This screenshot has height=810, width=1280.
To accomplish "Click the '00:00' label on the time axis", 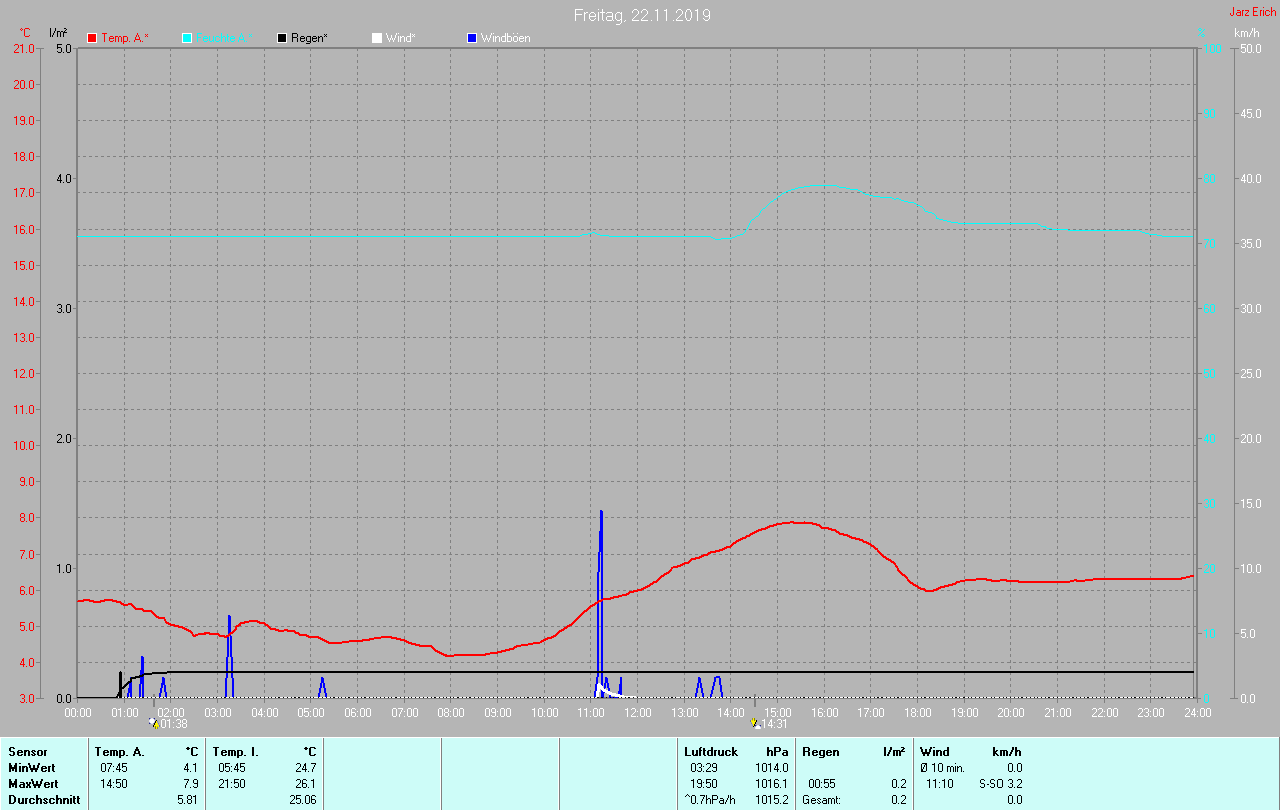I will pyautogui.click(x=78, y=712).
